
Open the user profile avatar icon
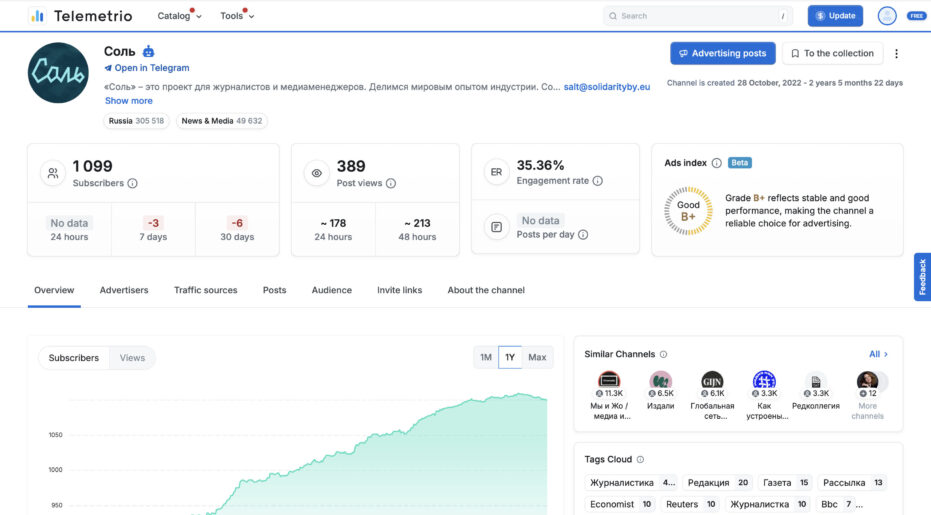pos(887,16)
